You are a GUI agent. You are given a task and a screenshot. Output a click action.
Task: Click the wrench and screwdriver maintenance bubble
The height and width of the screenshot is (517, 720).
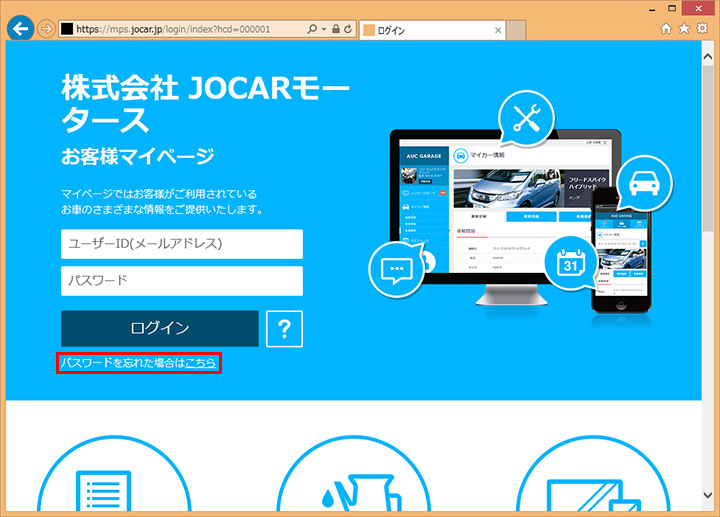[526, 118]
